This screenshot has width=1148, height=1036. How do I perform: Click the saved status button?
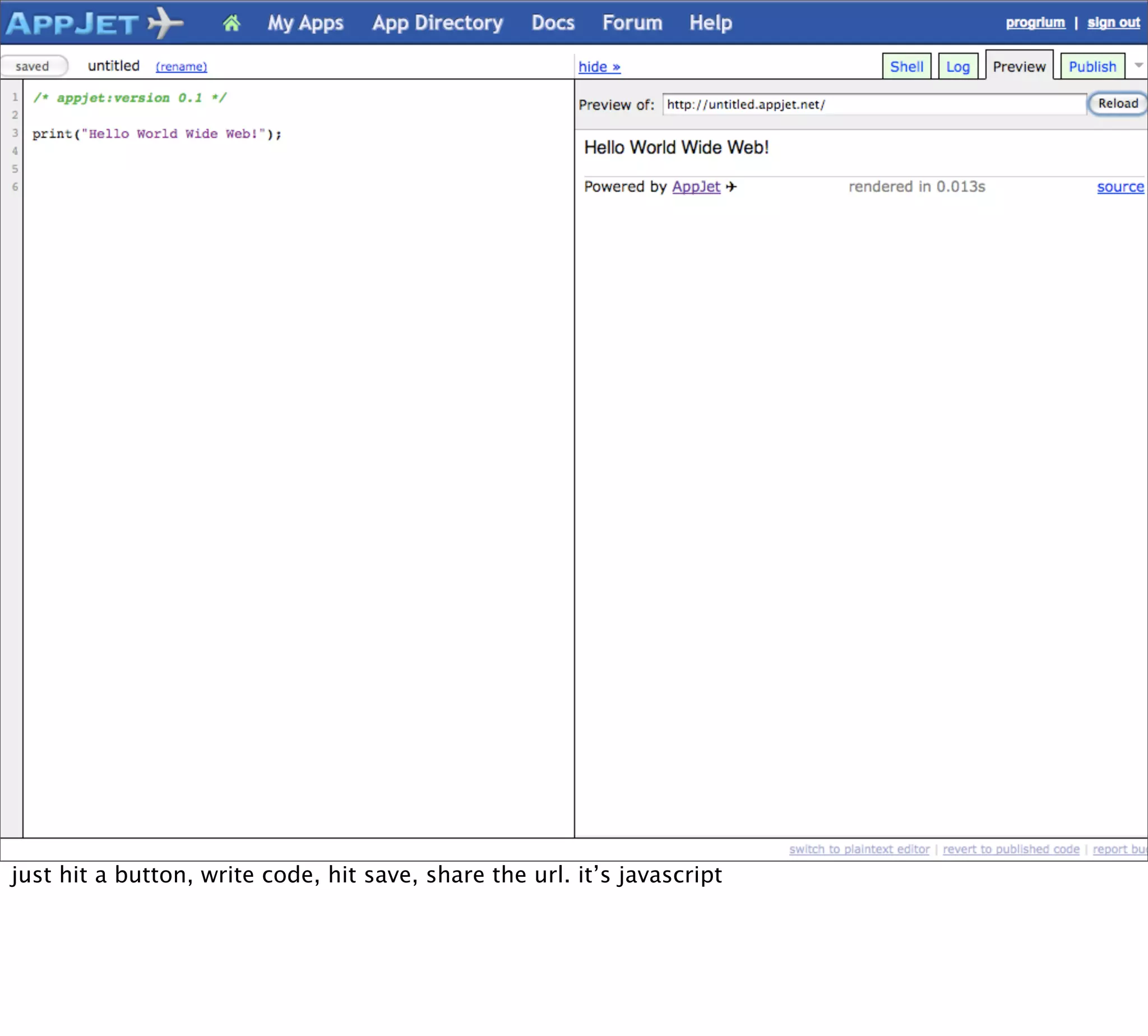33,66
